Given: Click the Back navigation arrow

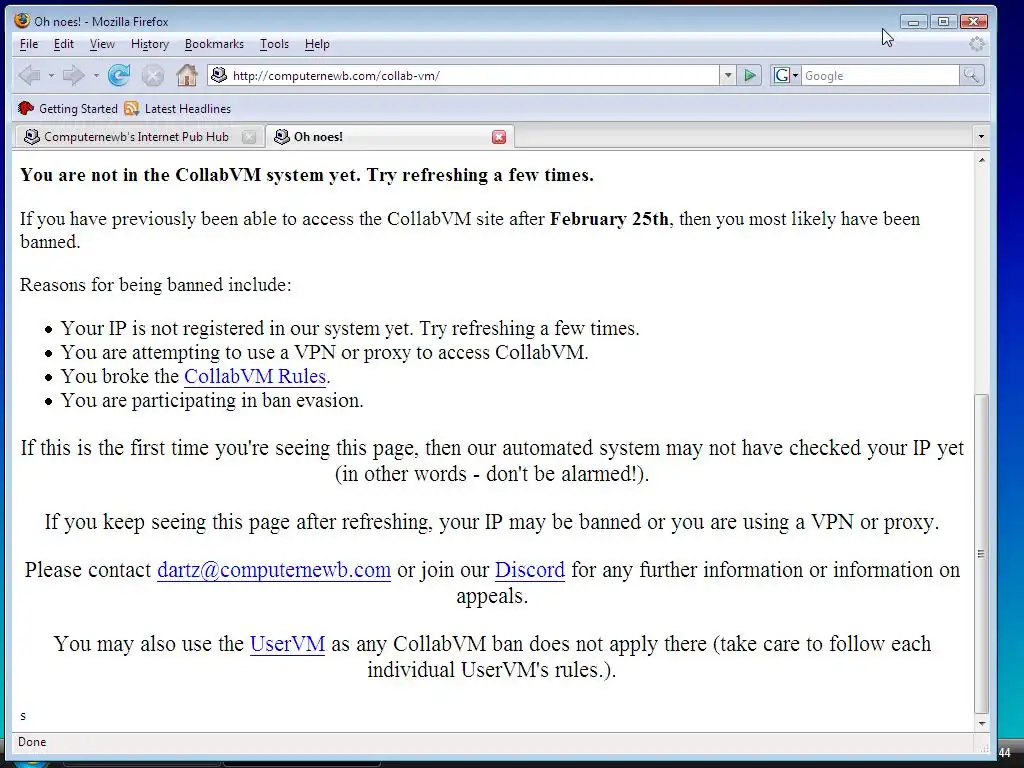Looking at the screenshot, I should (x=29, y=76).
